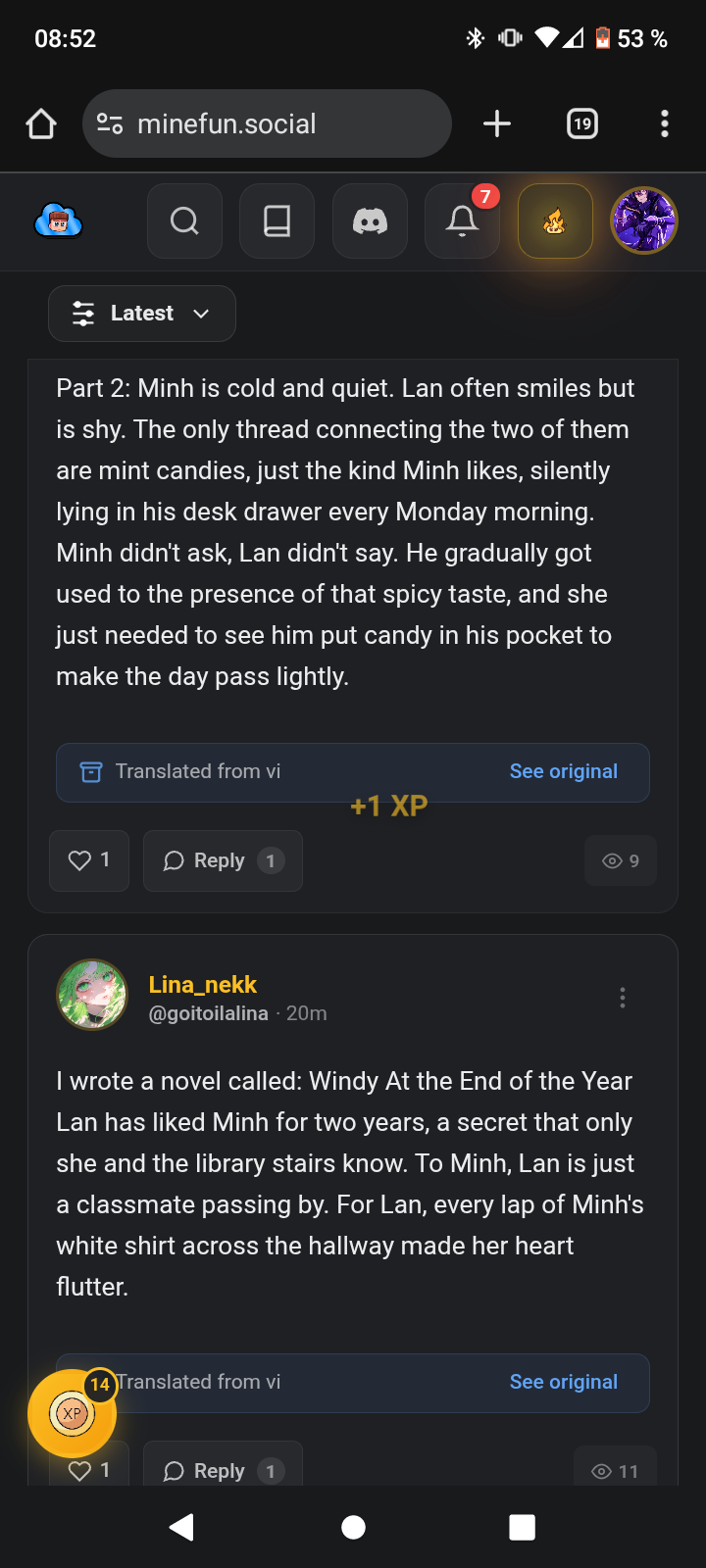Open the browser tab switcher showing 19
Screen dimensions: 706x1568
pyautogui.click(x=582, y=124)
